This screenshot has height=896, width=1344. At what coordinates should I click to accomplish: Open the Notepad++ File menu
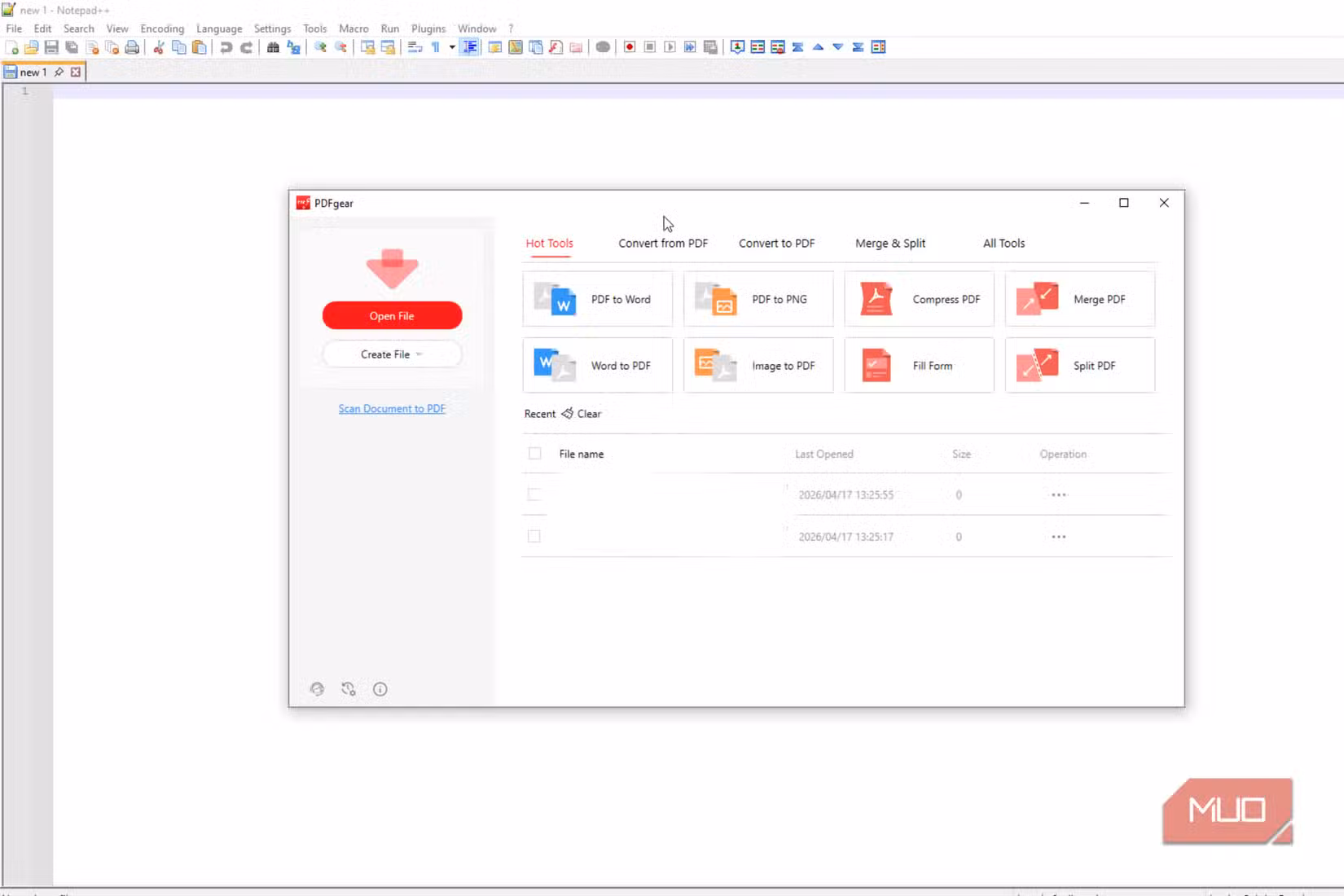[x=14, y=29]
